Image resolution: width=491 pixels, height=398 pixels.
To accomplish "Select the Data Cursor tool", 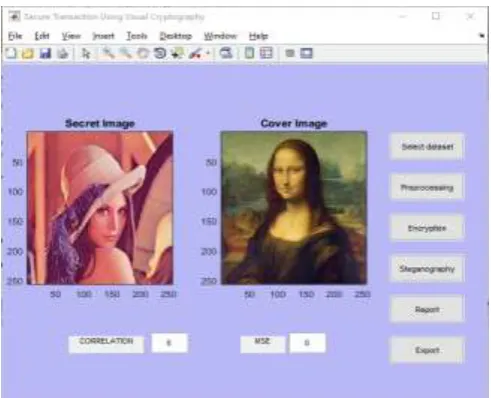I will 177,53.
